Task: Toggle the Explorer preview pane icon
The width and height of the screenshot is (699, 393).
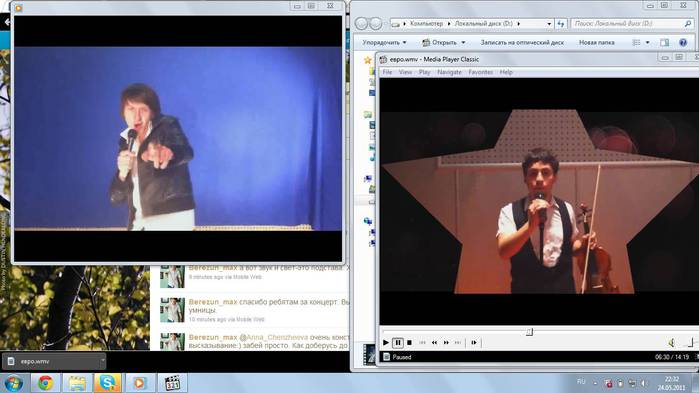Action: point(664,42)
